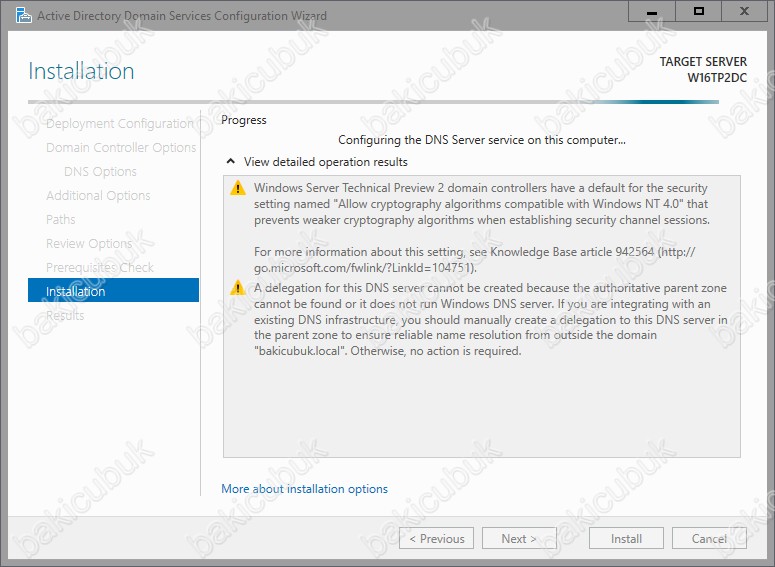Image resolution: width=775 pixels, height=567 pixels.
Task: Click the Progress label
Action: [244, 120]
